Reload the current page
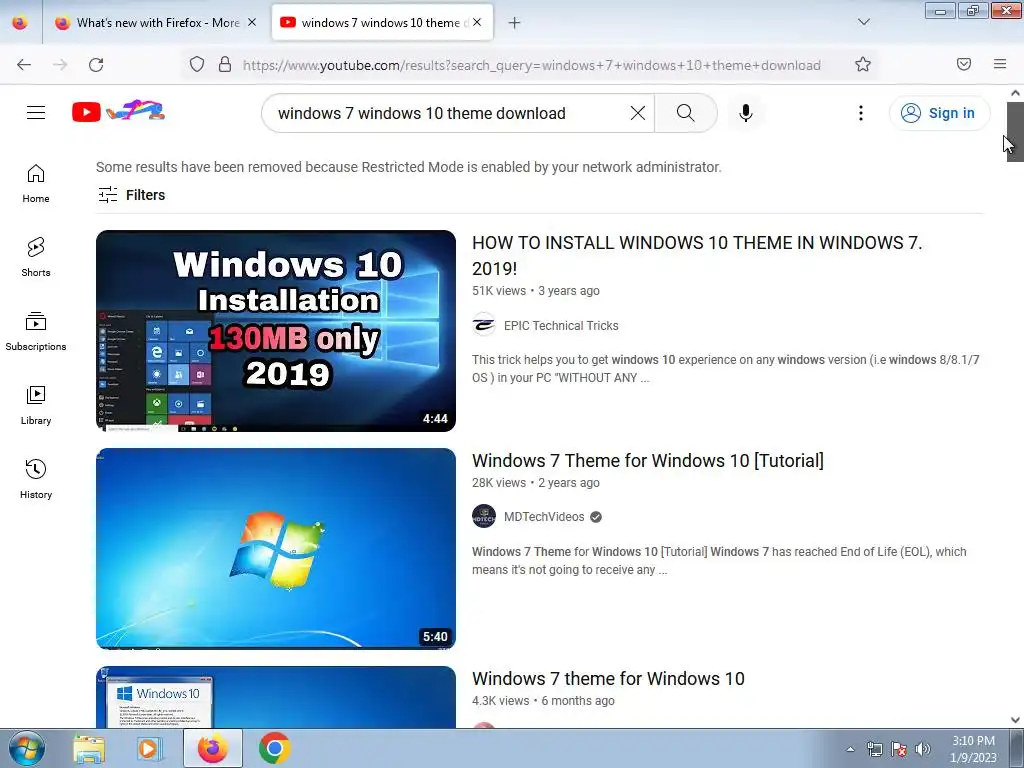Image resolution: width=1024 pixels, height=768 pixels. tap(96, 65)
